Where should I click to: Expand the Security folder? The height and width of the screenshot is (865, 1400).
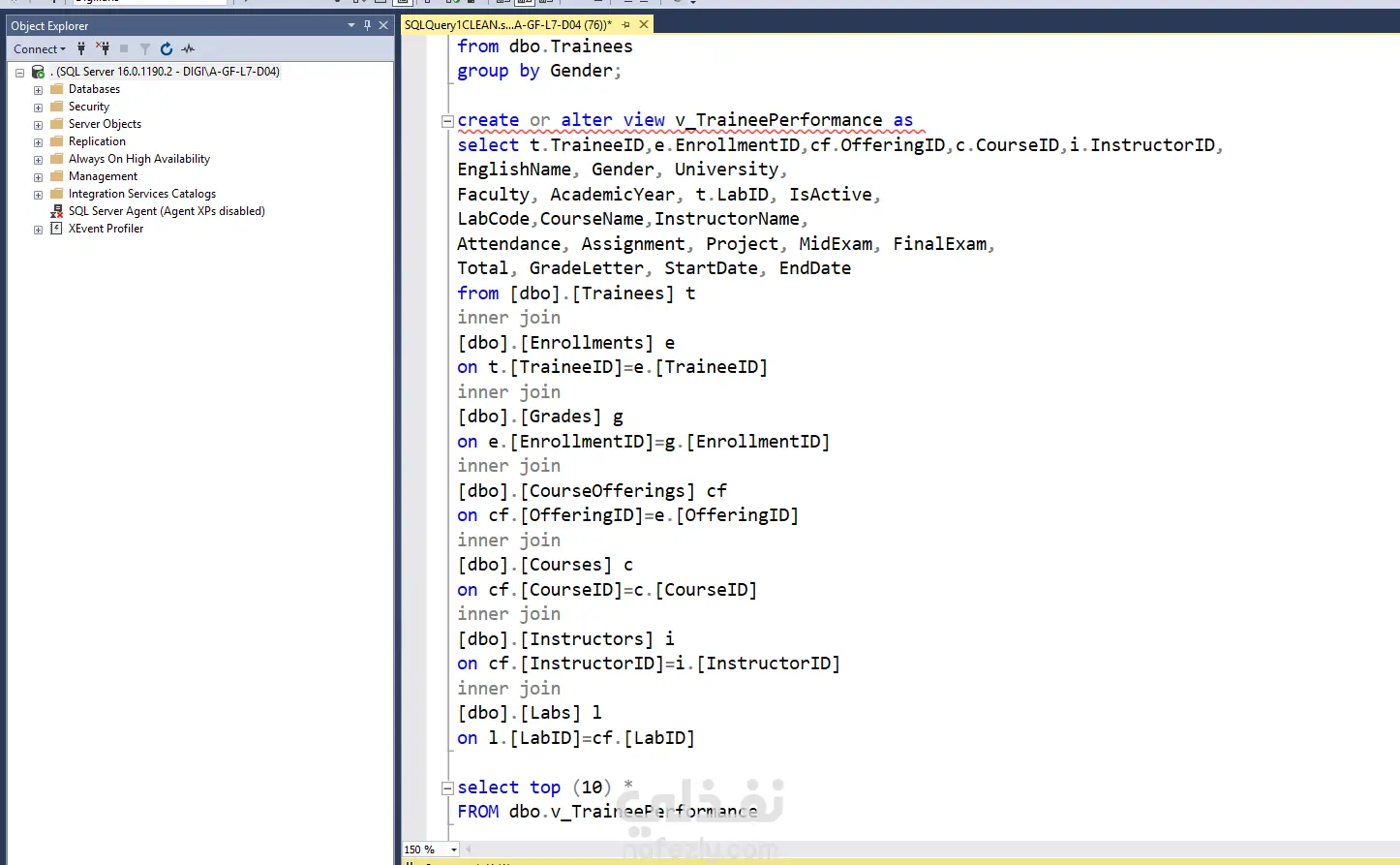39,108
